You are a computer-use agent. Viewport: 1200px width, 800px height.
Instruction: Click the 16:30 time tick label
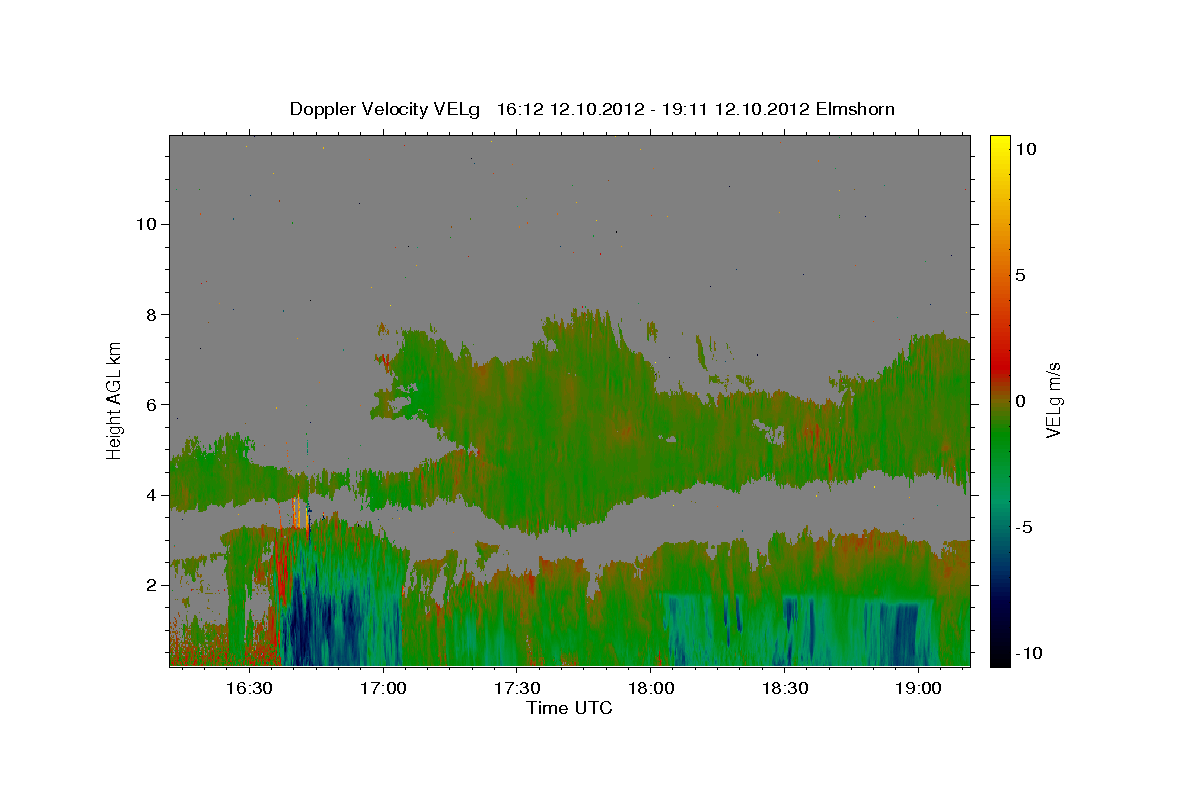(x=248, y=688)
